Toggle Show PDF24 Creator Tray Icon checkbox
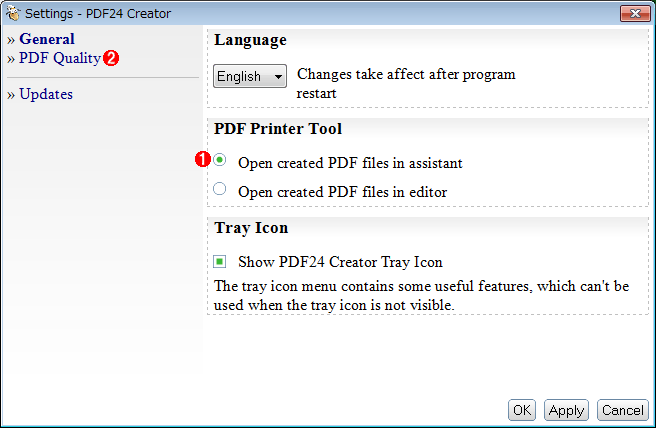656x428 pixels. [220, 261]
